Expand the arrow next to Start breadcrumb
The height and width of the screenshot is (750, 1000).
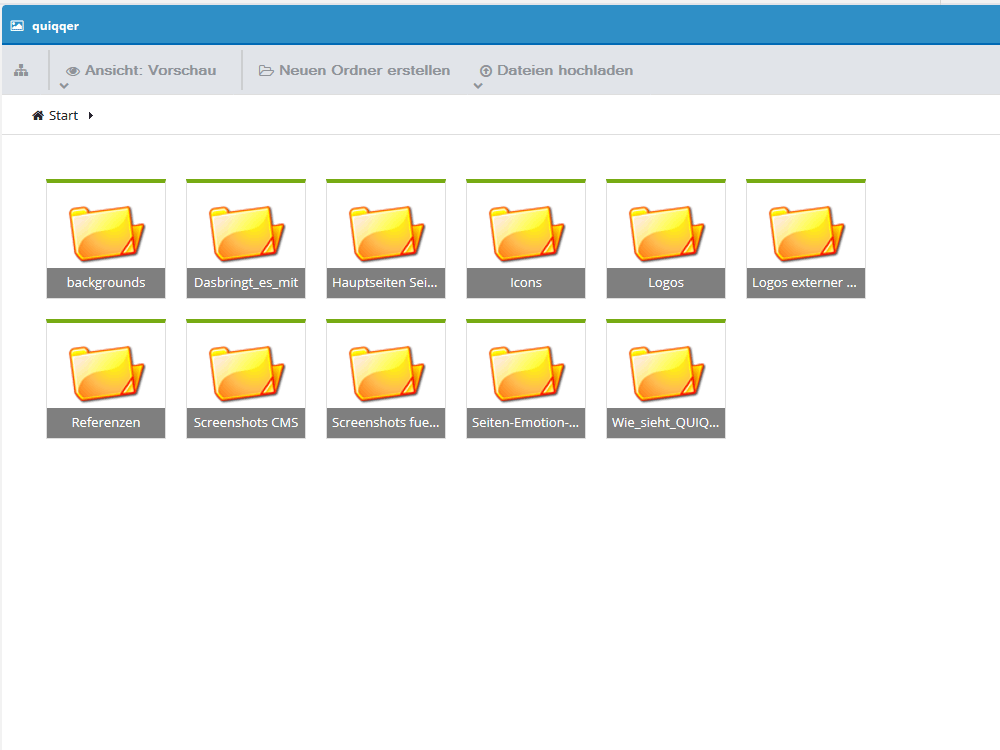91,115
